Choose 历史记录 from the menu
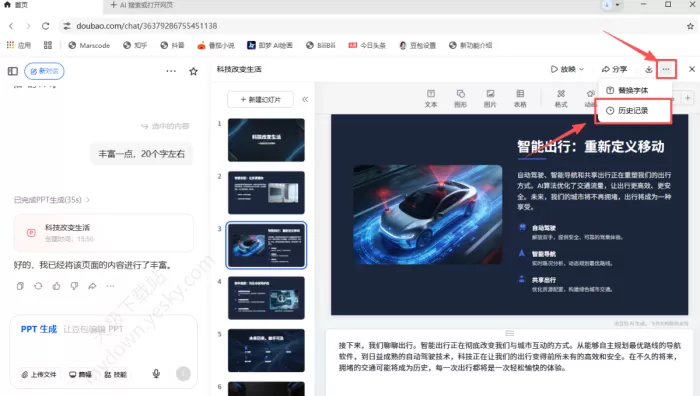 coord(633,111)
